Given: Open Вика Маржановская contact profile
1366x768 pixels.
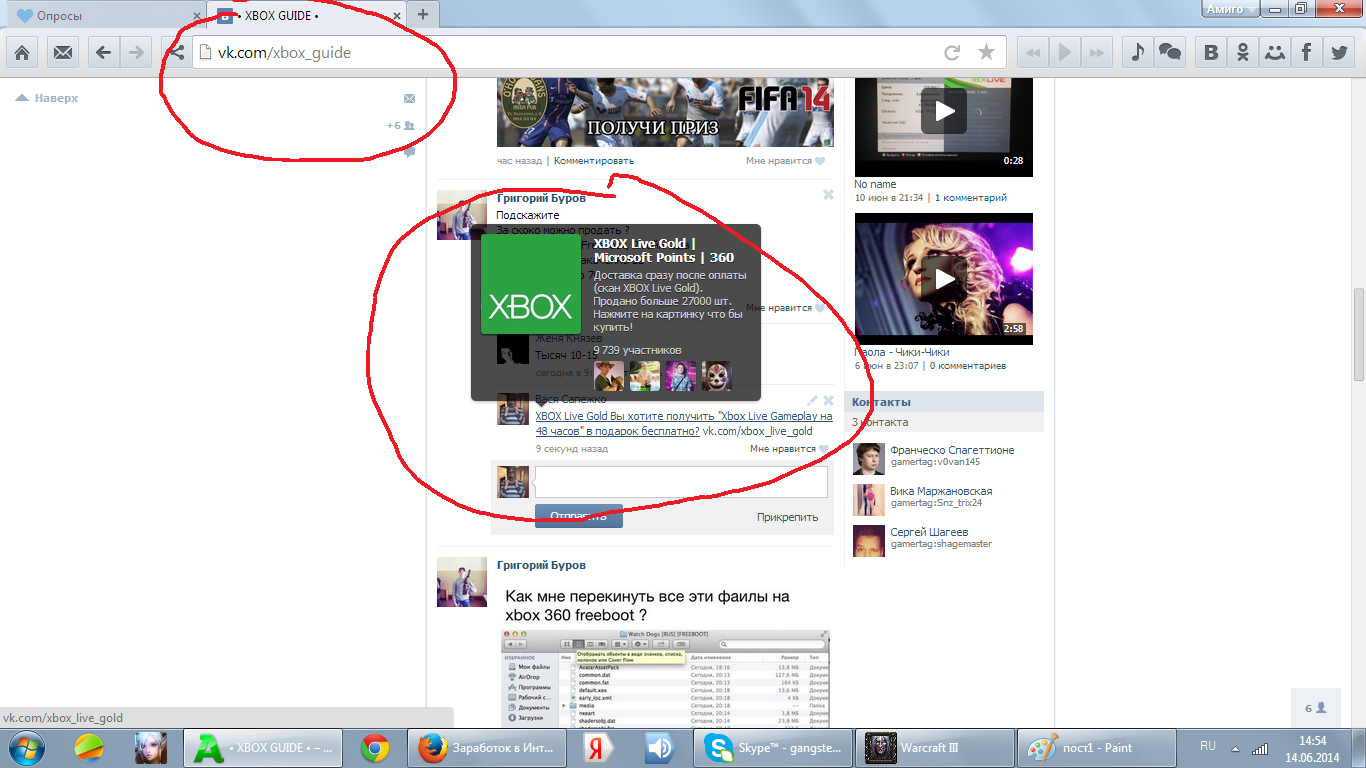Looking at the screenshot, I should pos(941,491).
